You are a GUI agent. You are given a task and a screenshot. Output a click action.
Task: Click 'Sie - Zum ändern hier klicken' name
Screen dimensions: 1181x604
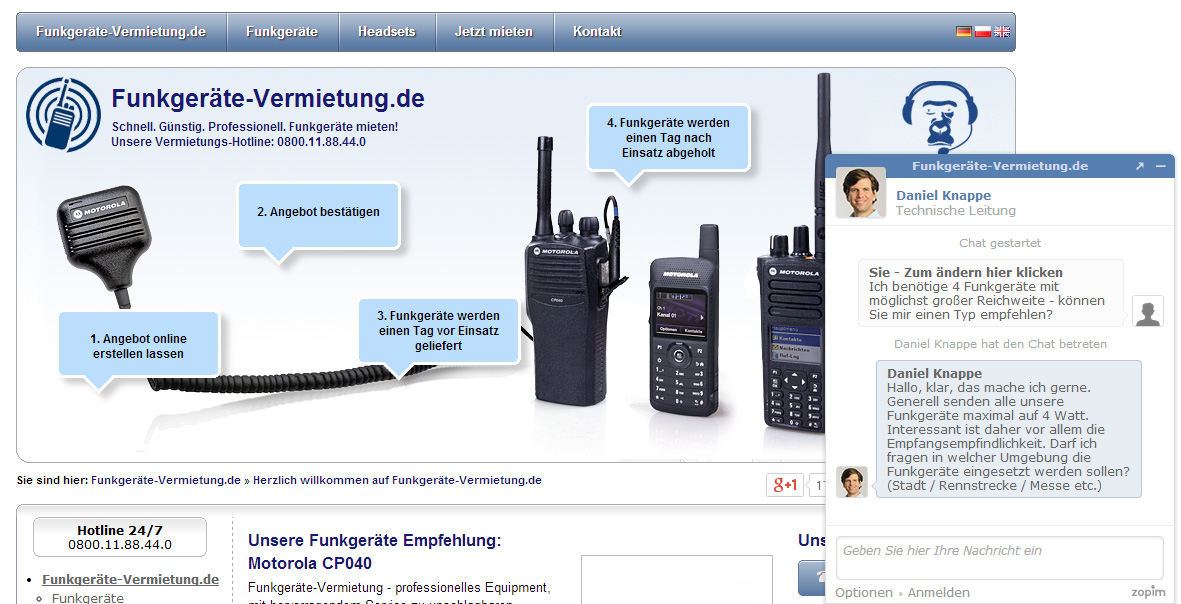pyautogui.click(x=966, y=273)
